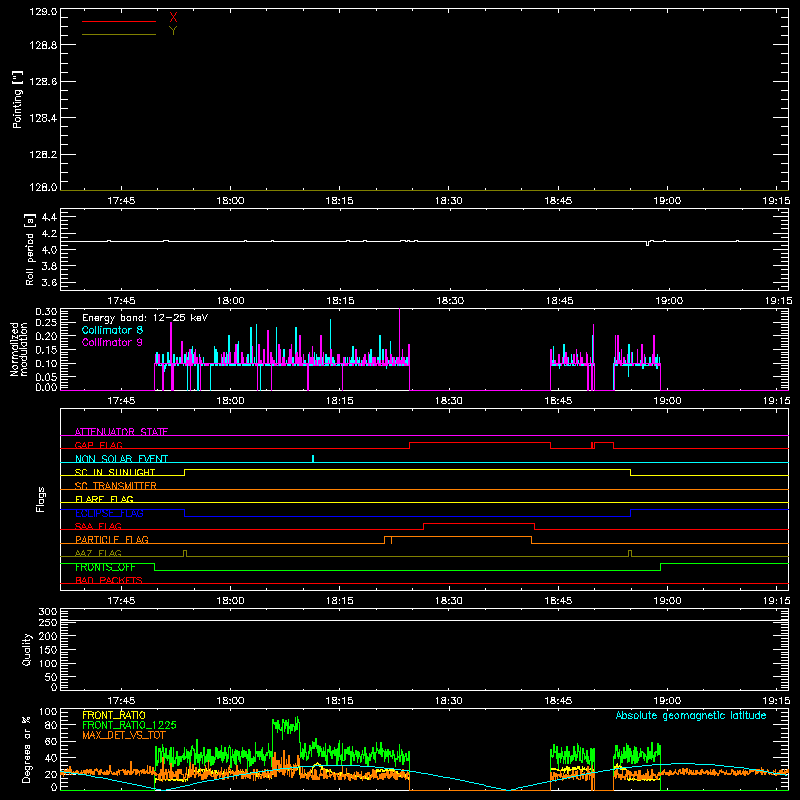Click the 128.8 tick on Pointing axis
This screenshot has height=800, width=800.
coord(43,45)
